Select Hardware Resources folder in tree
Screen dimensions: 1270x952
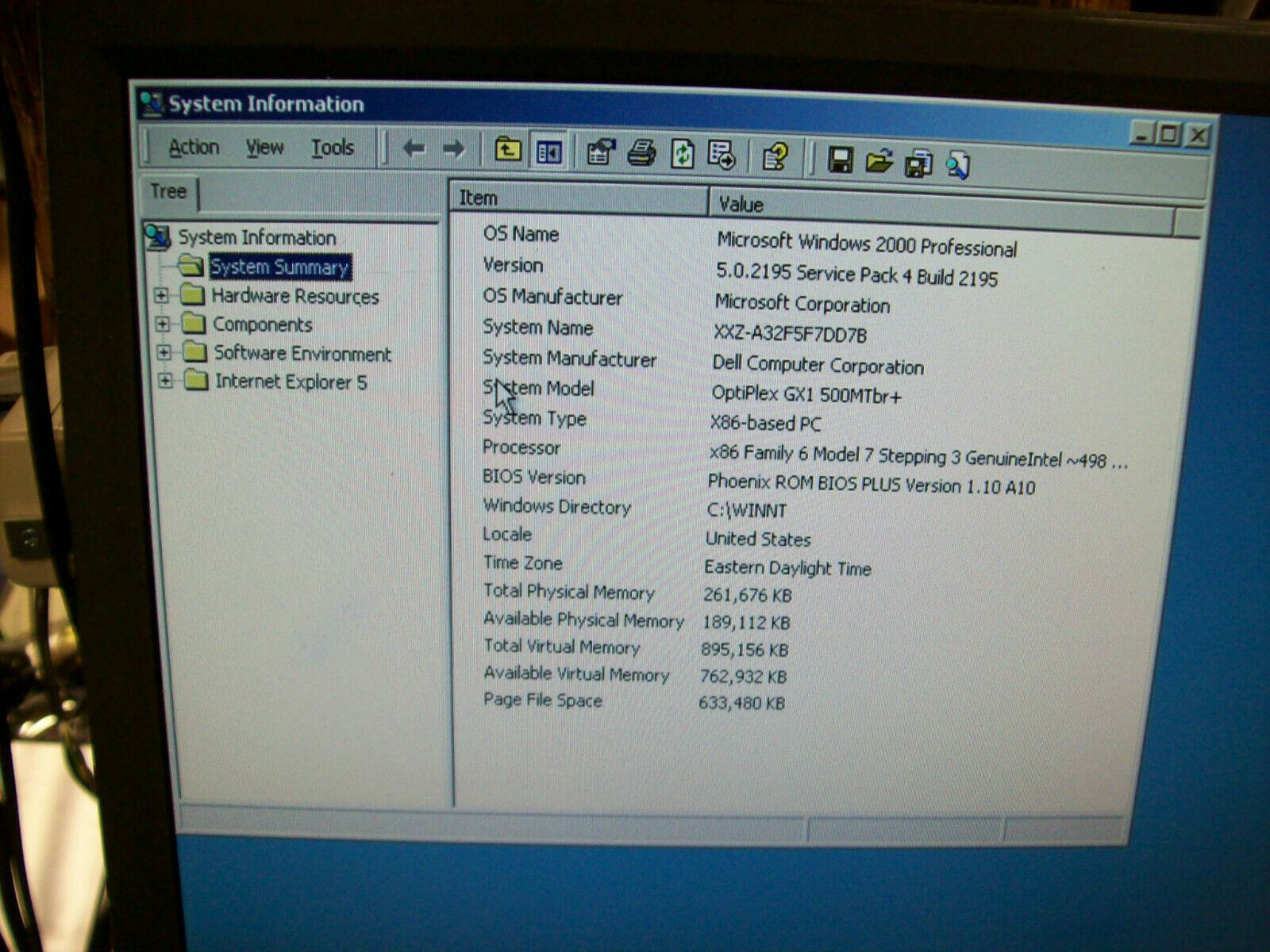(294, 297)
